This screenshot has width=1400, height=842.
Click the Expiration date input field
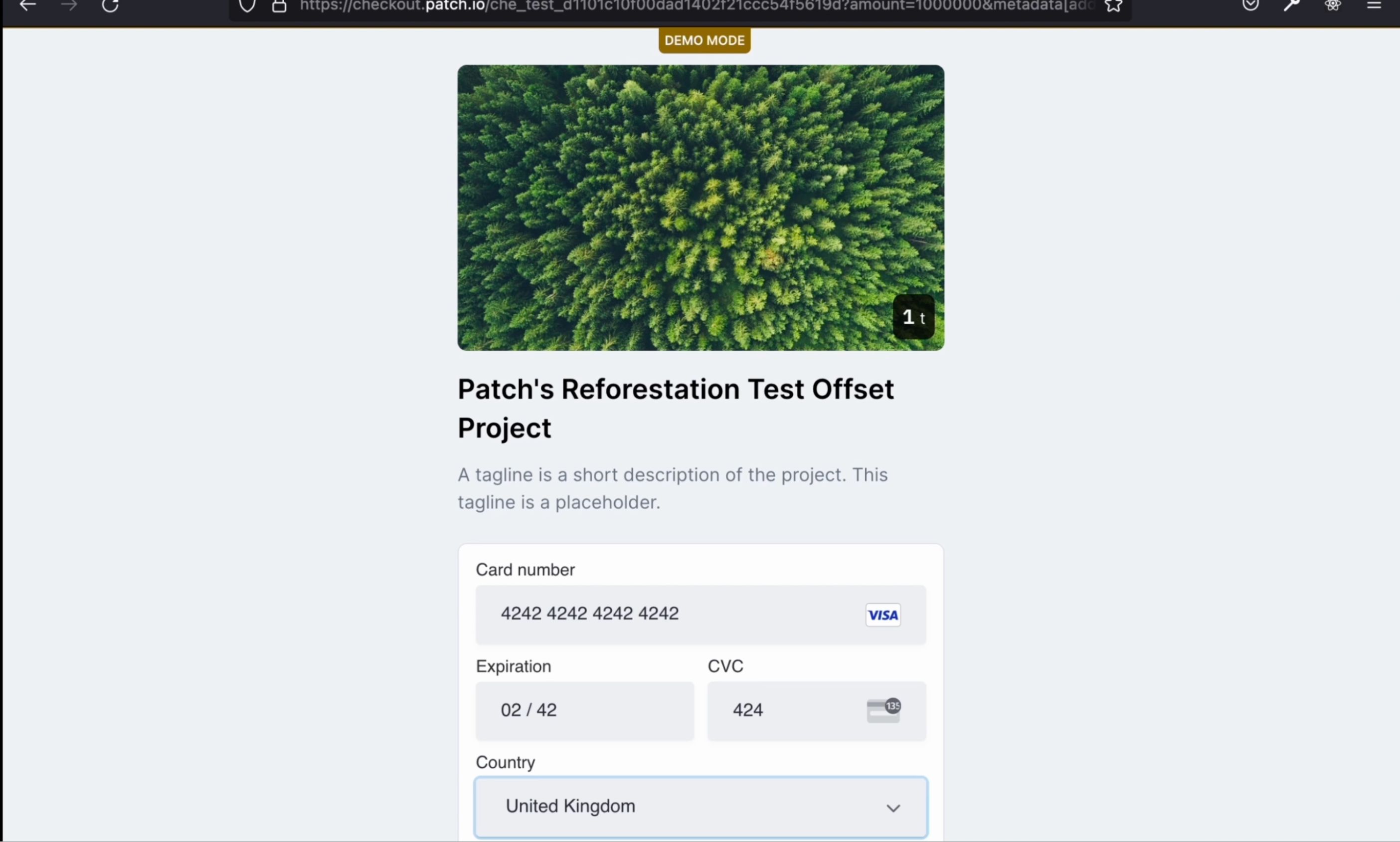pyautogui.click(x=585, y=710)
